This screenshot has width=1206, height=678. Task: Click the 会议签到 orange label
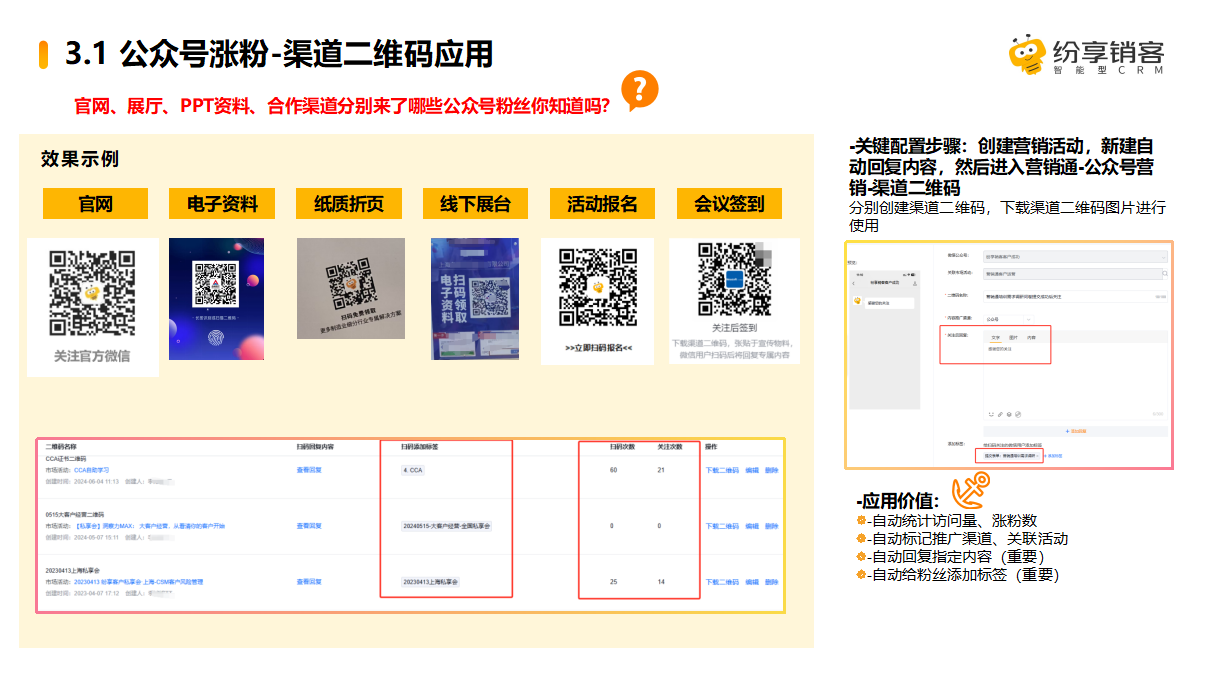pos(730,204)
